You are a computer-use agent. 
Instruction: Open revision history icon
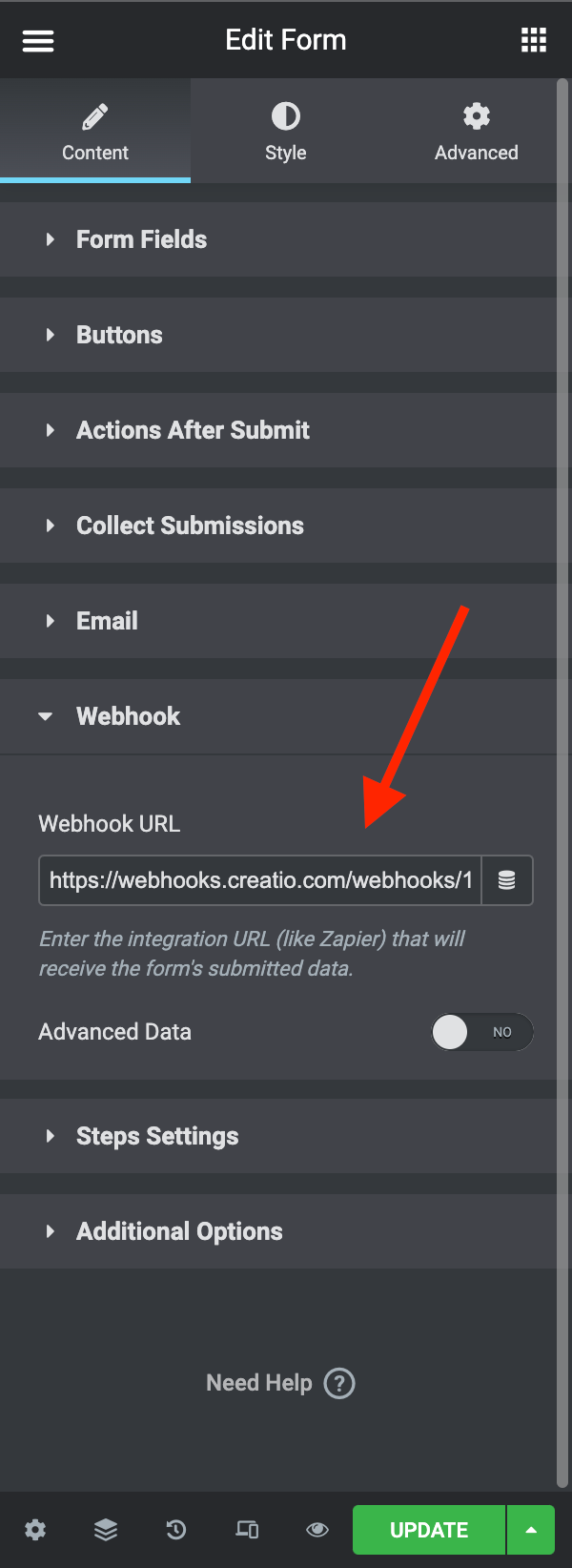(176, 1530)
